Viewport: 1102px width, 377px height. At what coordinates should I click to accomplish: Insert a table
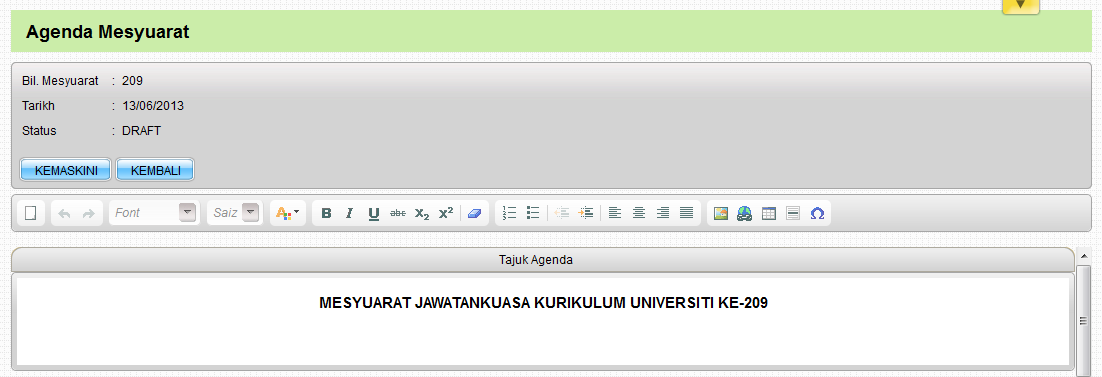click(769, 213)
